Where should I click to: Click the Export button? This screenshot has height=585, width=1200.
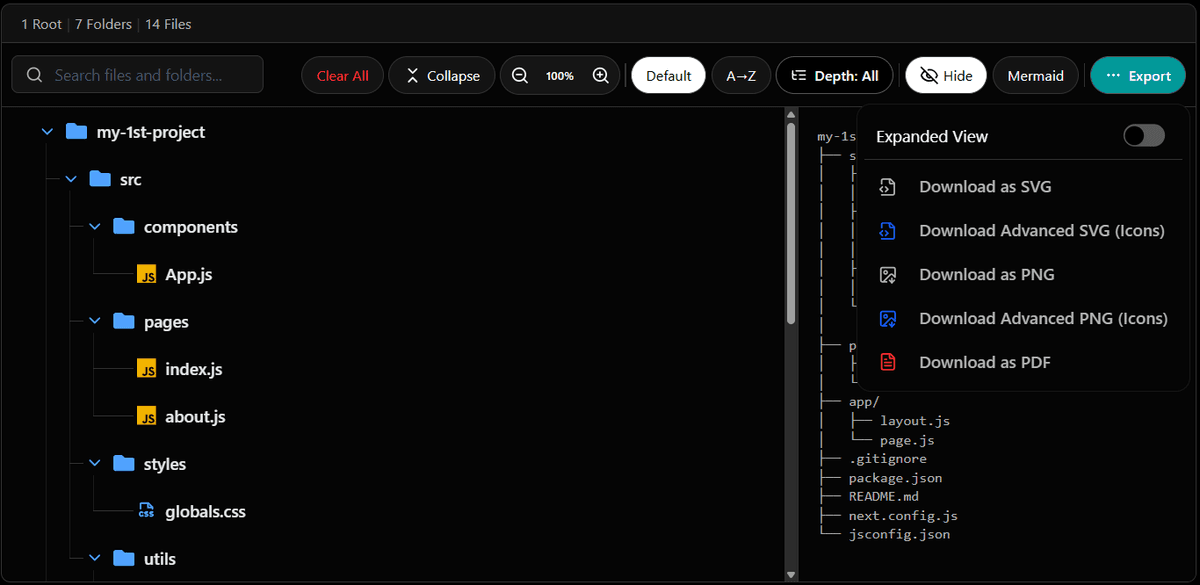1138,76
